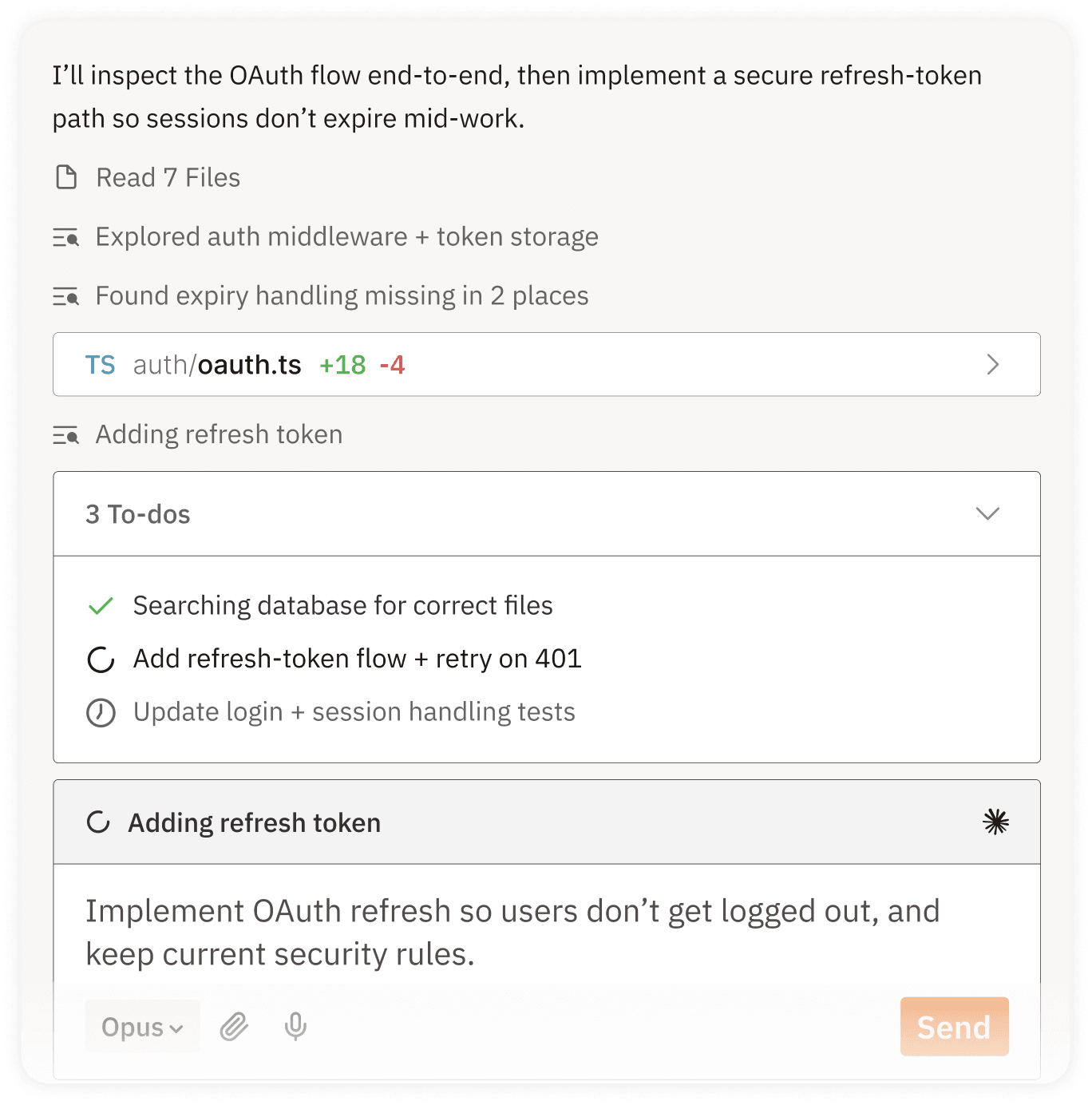Start voice input with the microphone icon
1092x1105 pixels.
[x=295, y=1027]
